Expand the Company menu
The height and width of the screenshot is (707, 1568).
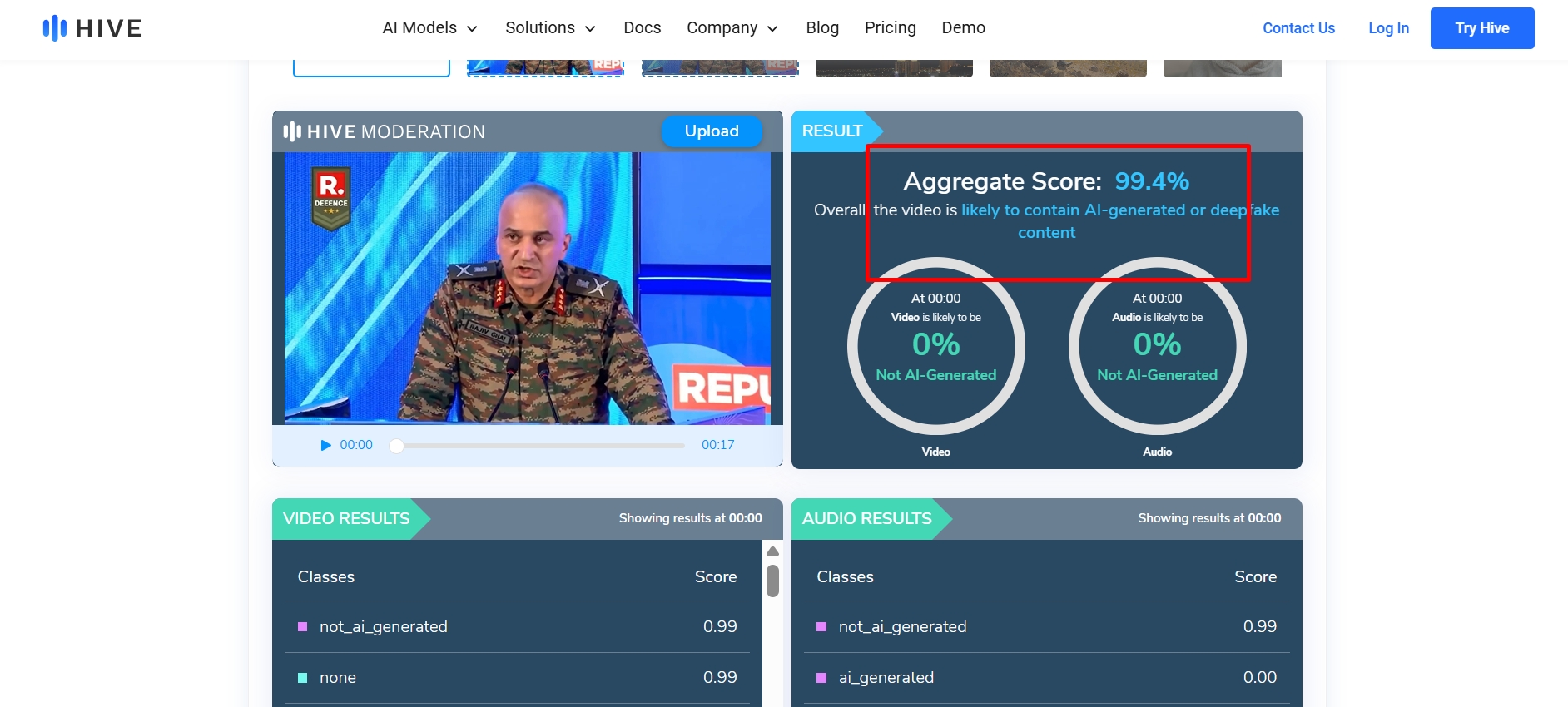coord(732,28)
